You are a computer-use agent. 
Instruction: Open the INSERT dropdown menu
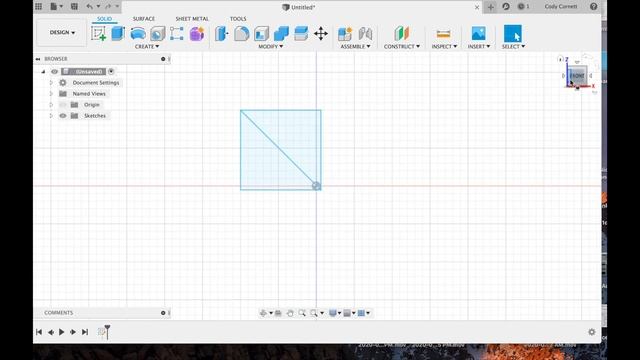click(479, 47)
